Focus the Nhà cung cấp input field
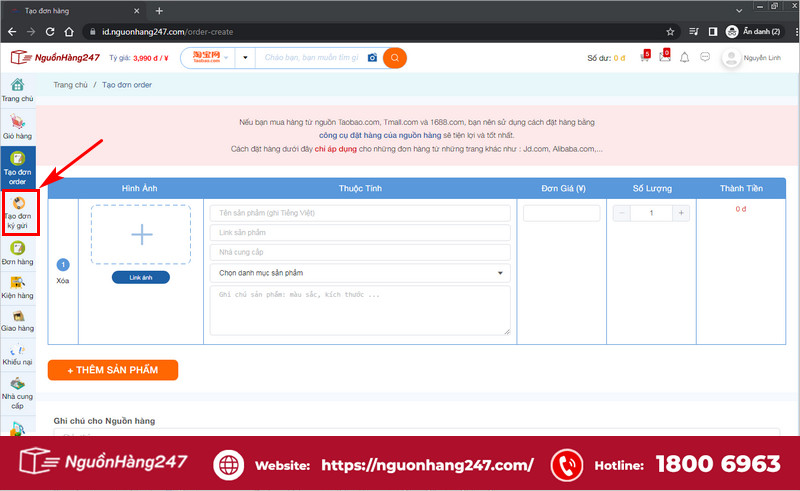 tap(360, 252)
